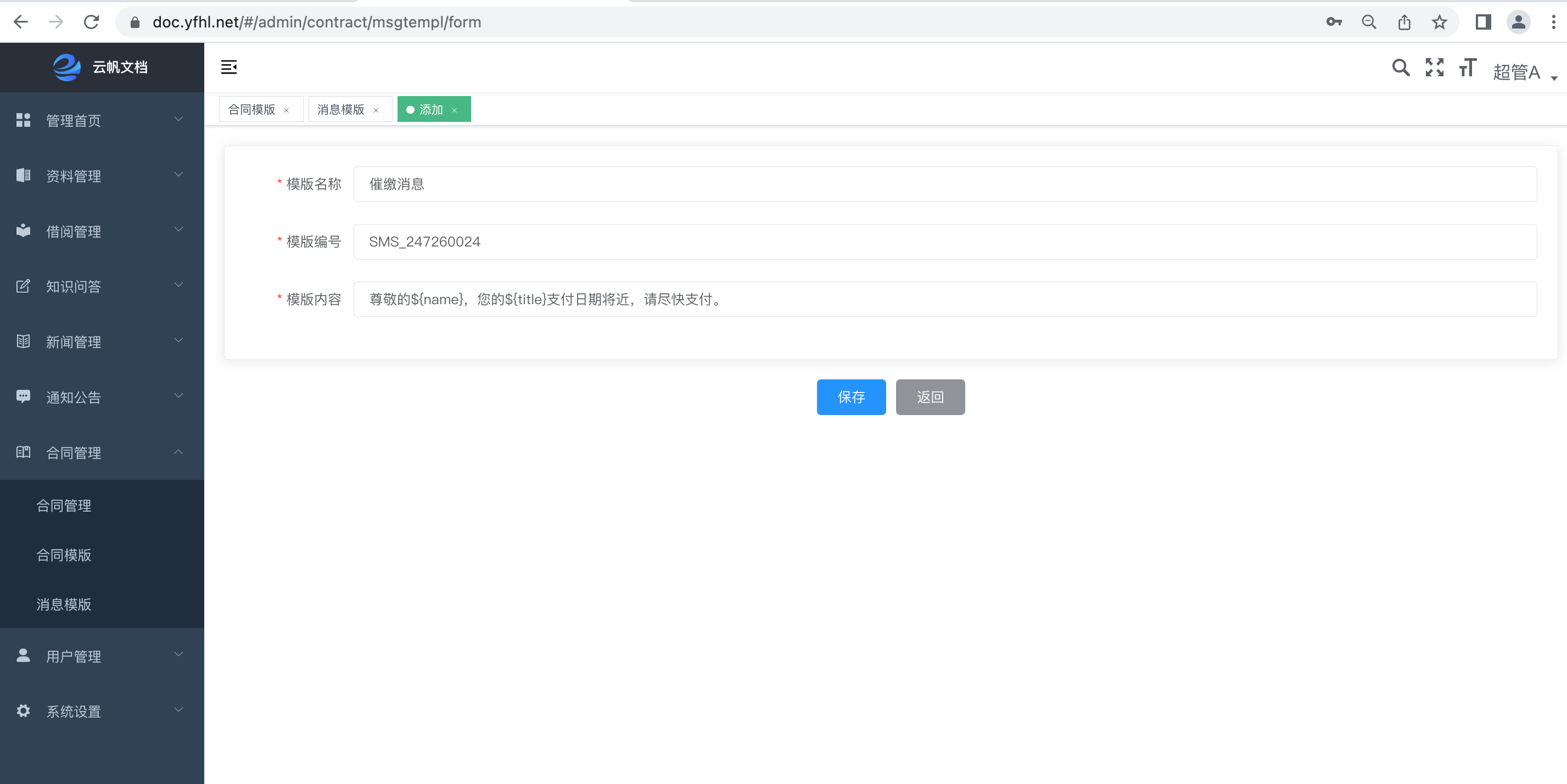1567x784 pixels.
Task: Click the 通知公告 chat bubble icon
Action: point(23,396)
